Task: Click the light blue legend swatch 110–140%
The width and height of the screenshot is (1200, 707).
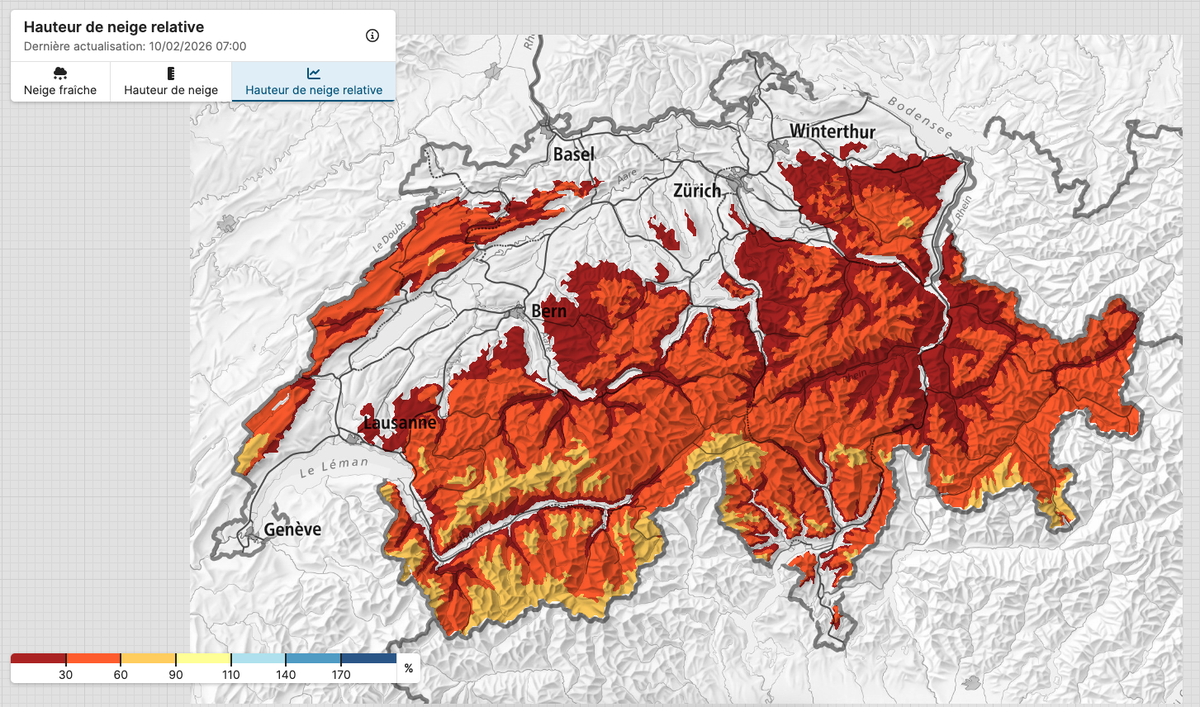Action: (x=258, y=659)
